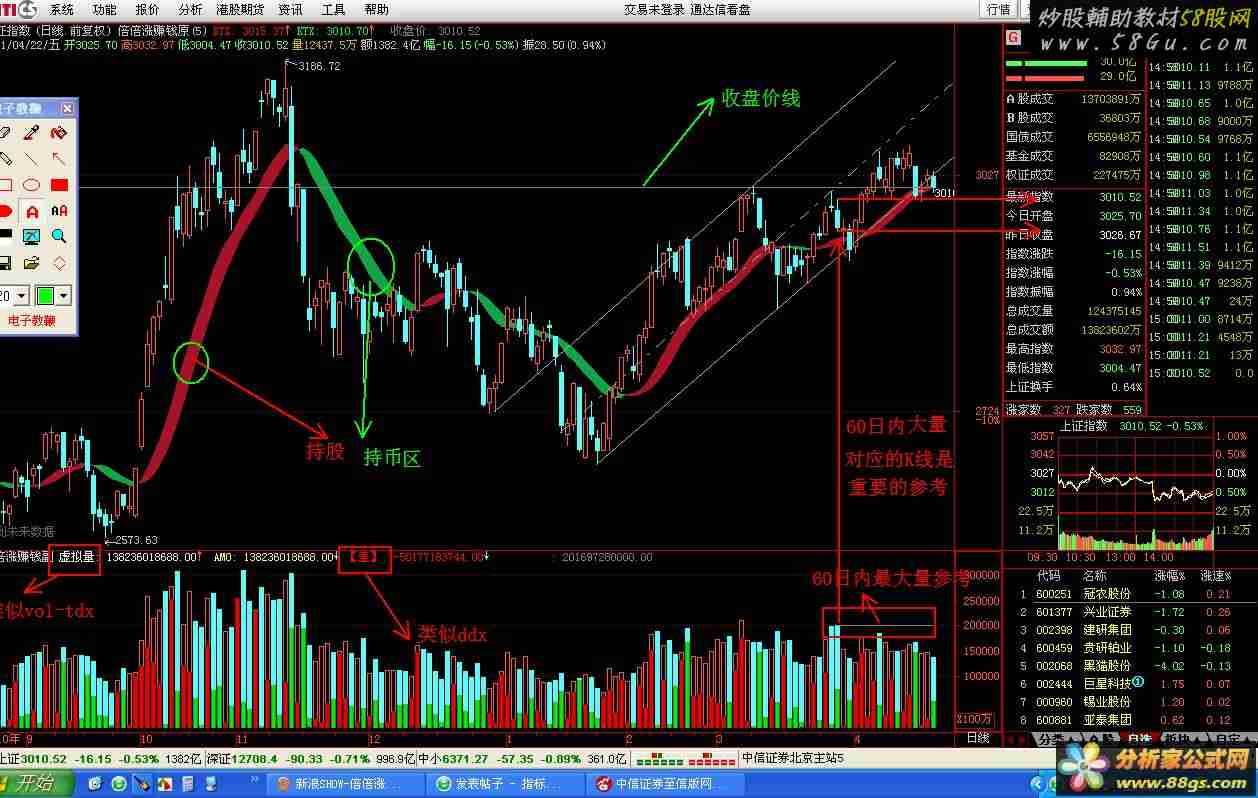The image size is (1258, 798).
Task: Click the 涨幅% column header
Action: pos(1168,576)
